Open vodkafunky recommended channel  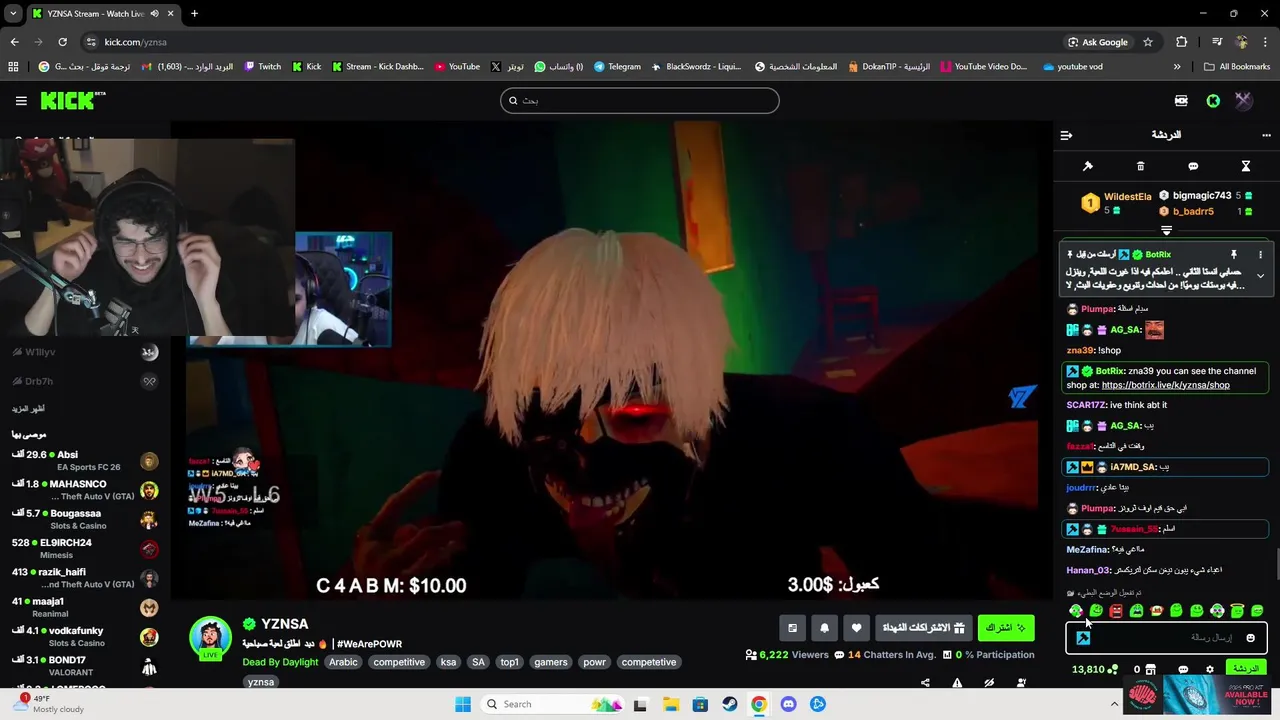coord(85,637)
